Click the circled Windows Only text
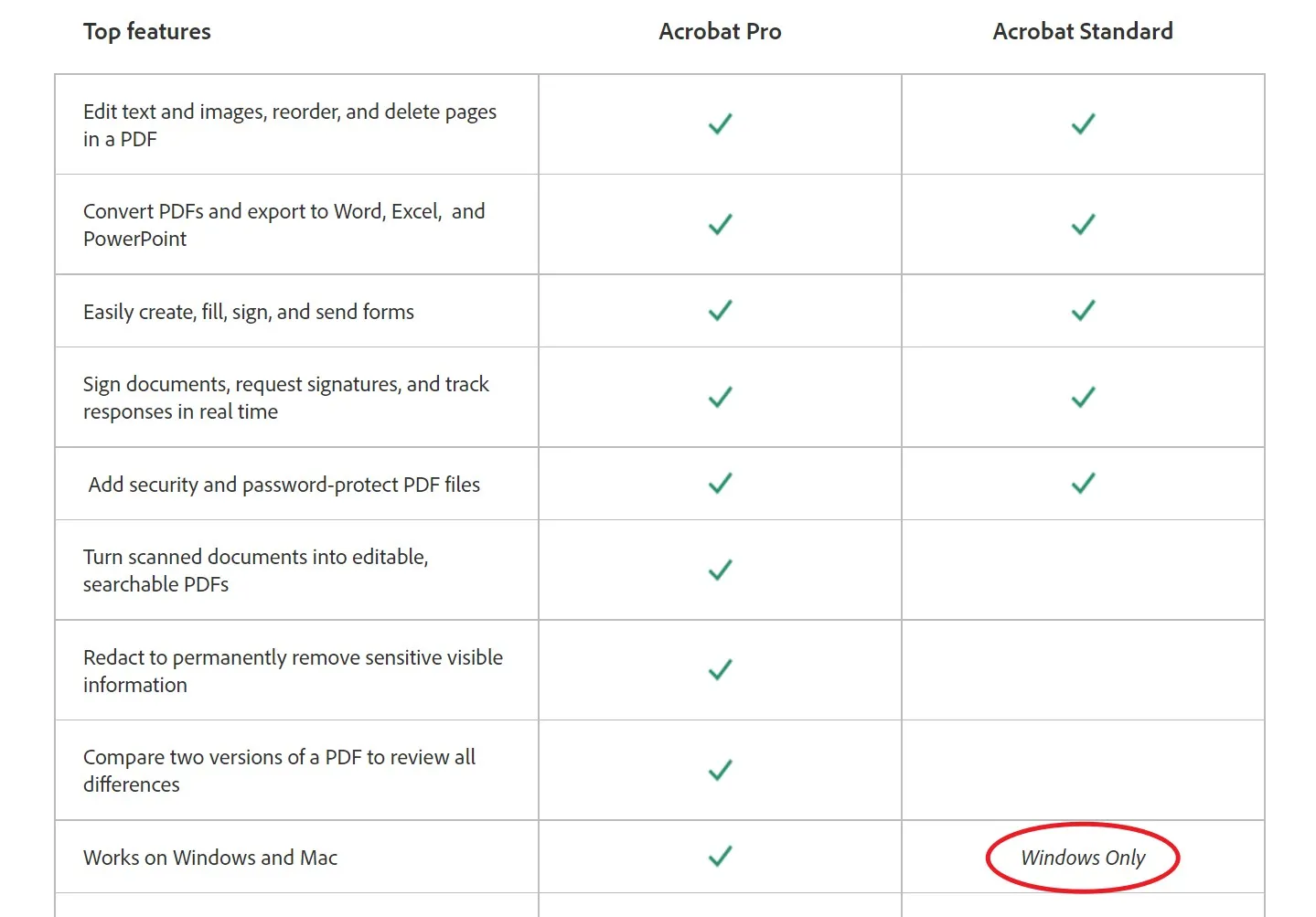Image resolution: width=1316 pixels, height=917 pixels. [x=1083, y=858]
